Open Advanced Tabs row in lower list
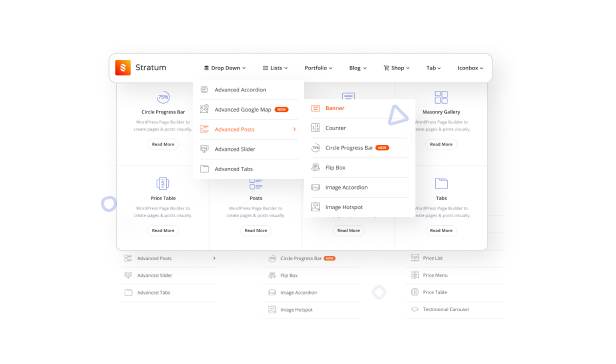Screen dimensions: 616x364 pos(169,293)
